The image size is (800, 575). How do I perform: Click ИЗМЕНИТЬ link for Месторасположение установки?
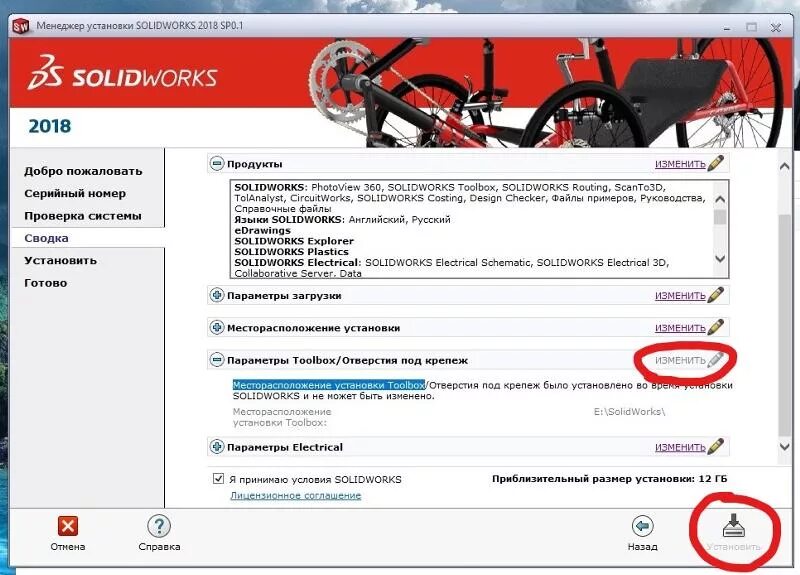tap(680, 328)
